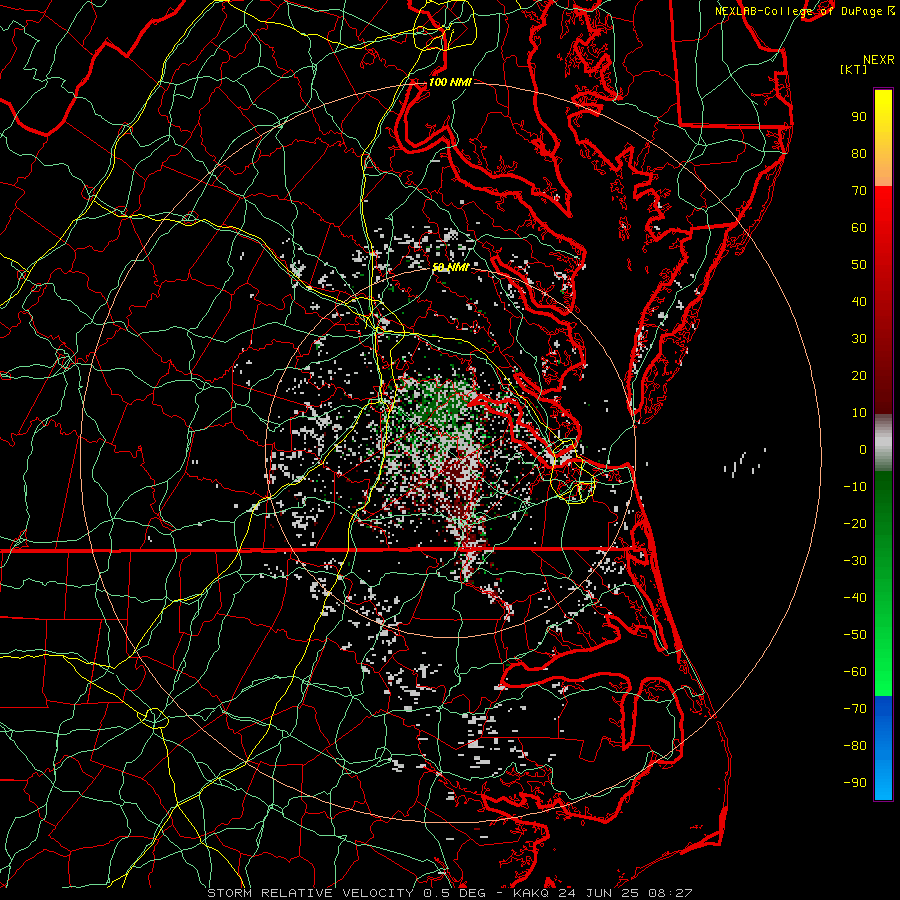Click the -40 value on velocity scale
Screen dimensions: 900x900
click(855, 598)
